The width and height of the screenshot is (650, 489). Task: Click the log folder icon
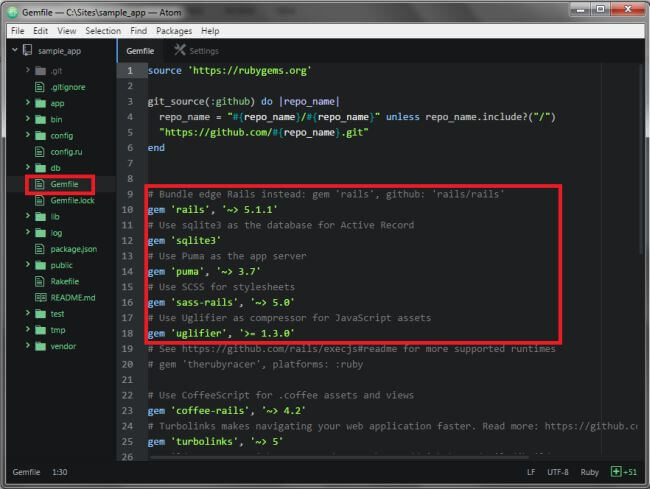pos(40,232)
